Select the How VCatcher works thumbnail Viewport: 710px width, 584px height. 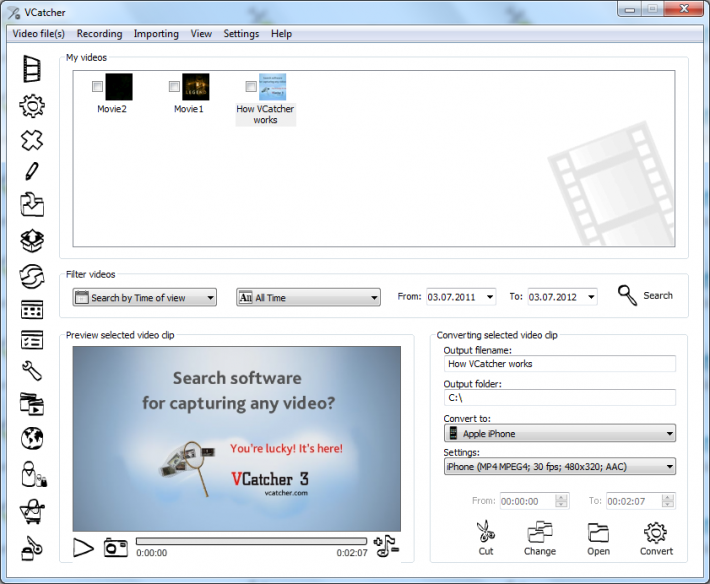pos(273,87)
